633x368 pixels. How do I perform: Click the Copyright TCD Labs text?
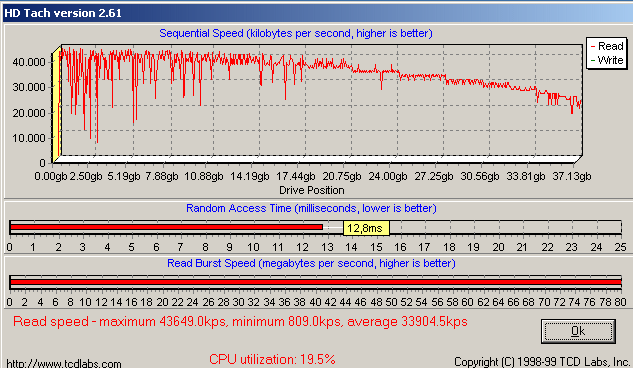(543, 362)
